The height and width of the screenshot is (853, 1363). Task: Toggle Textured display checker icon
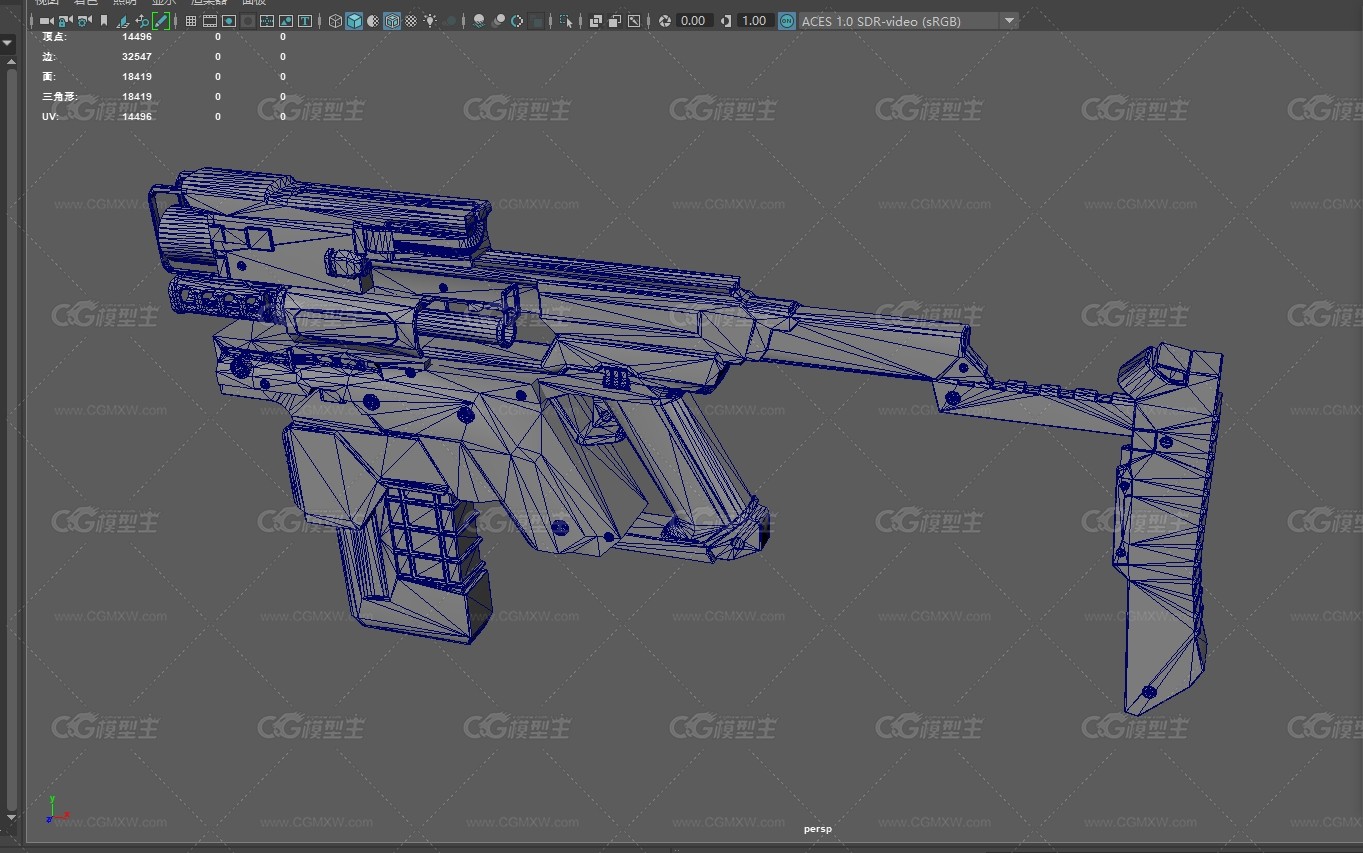click(x=411, y=21)
